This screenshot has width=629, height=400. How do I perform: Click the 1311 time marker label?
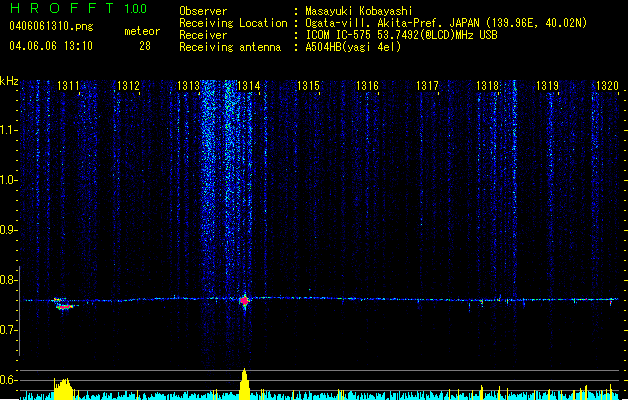[x=68, y=86]
